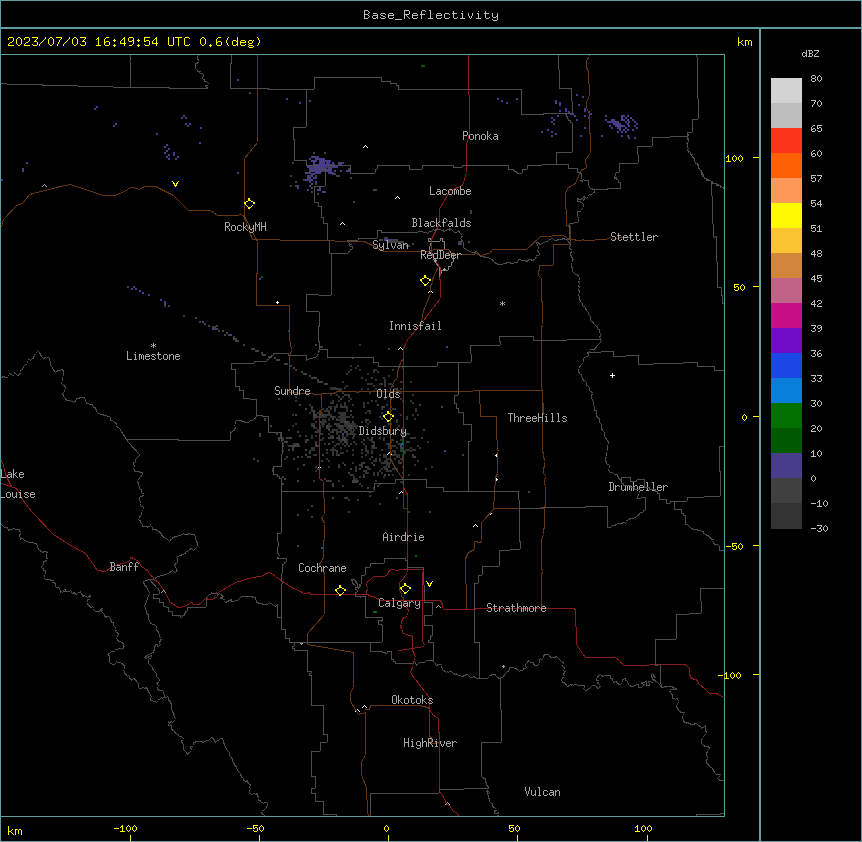The width and height of the screenshot is (862, 842).
Task: Click the Blackfalds label
Action: (441, 223)
